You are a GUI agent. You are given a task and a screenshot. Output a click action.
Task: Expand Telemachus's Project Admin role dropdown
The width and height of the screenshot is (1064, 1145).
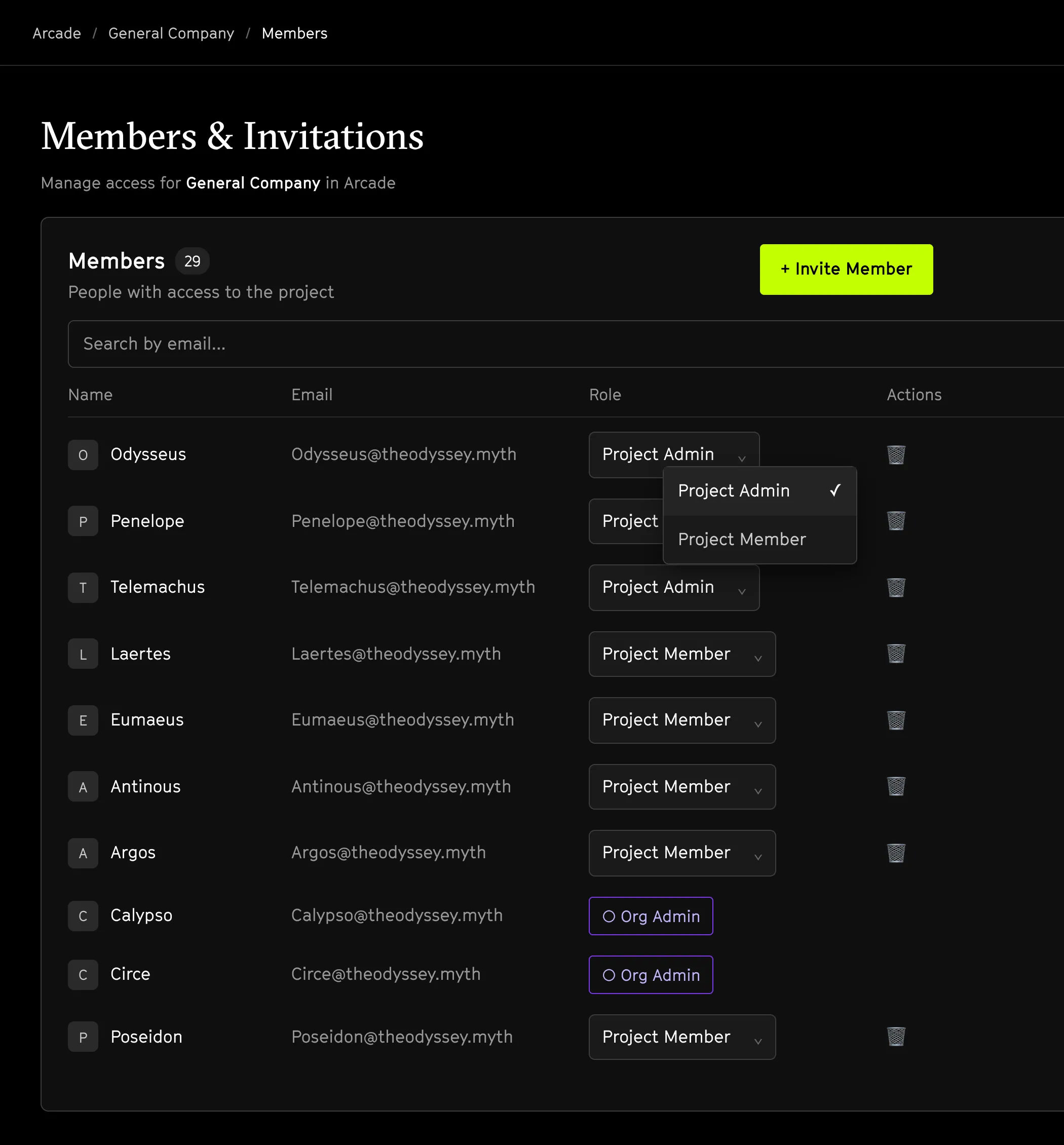click(674, 588)
